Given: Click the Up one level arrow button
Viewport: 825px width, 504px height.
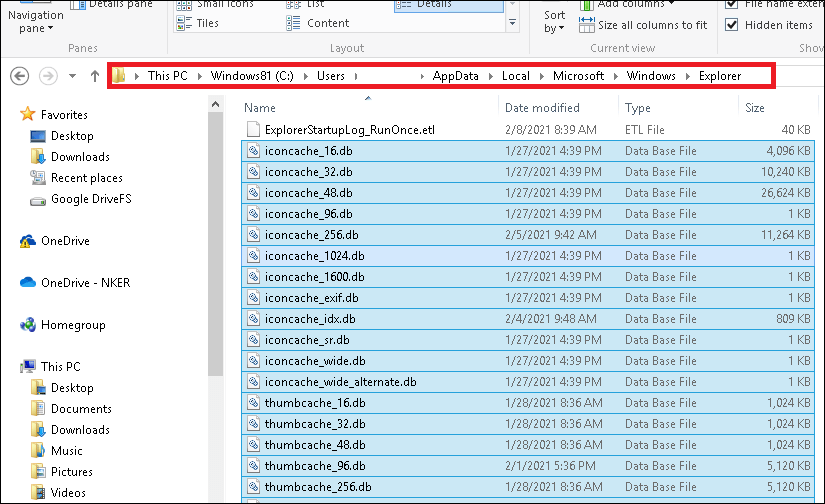Looking at the screenshot, I should tap(95, 76).
